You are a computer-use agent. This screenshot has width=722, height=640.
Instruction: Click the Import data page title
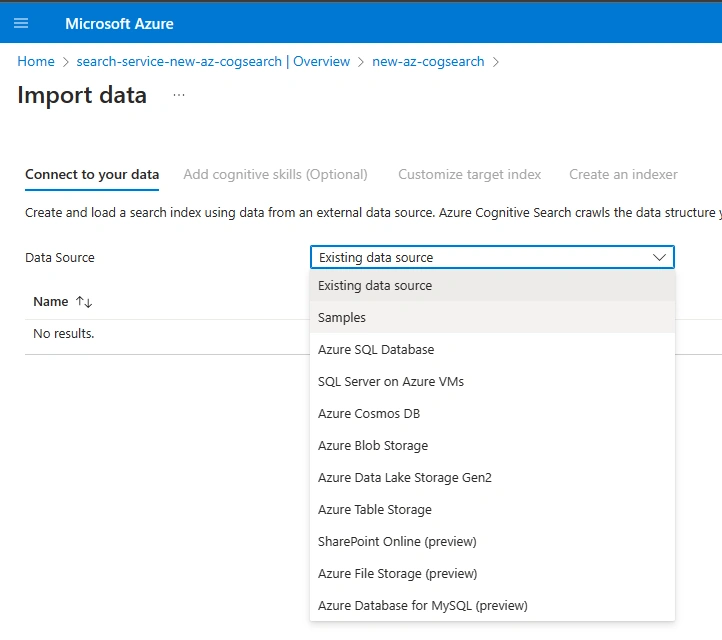[82, 95]
